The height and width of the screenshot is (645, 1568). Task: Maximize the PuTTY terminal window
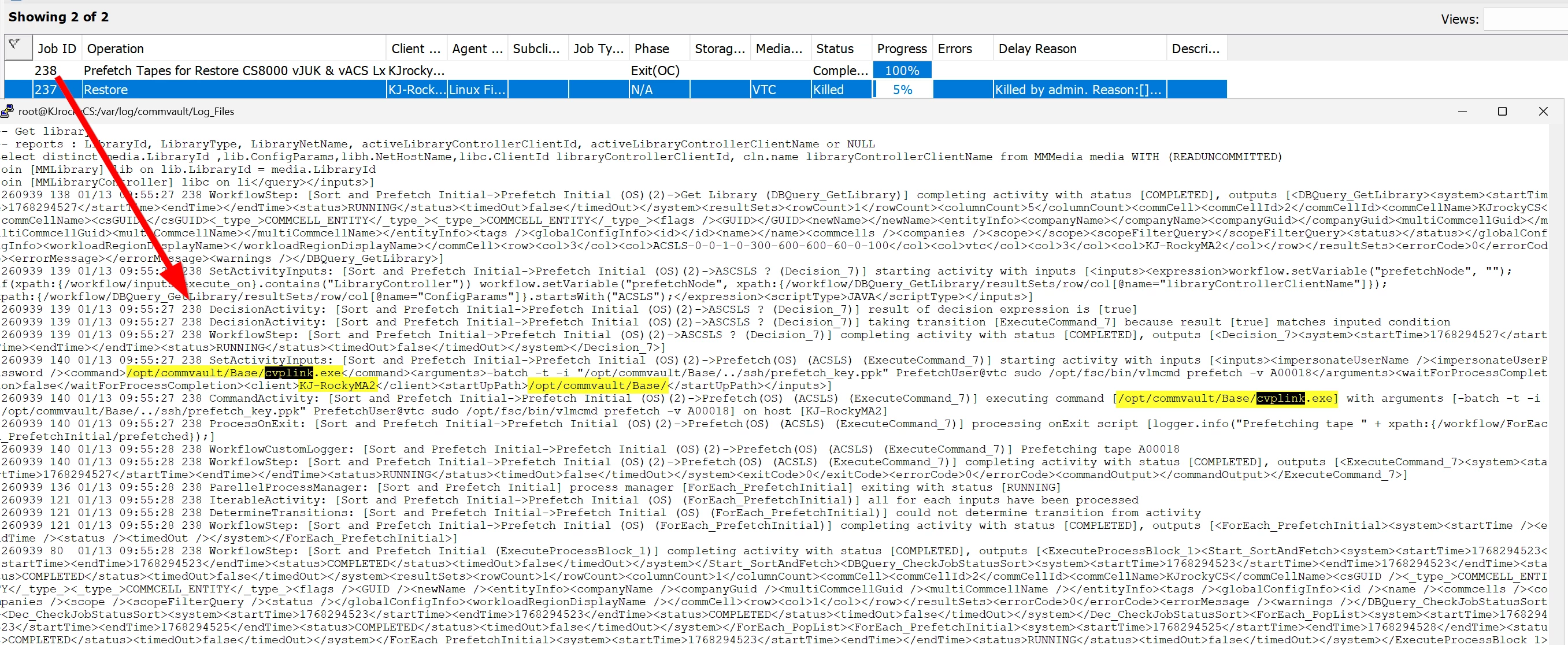tap(1502, 112)
